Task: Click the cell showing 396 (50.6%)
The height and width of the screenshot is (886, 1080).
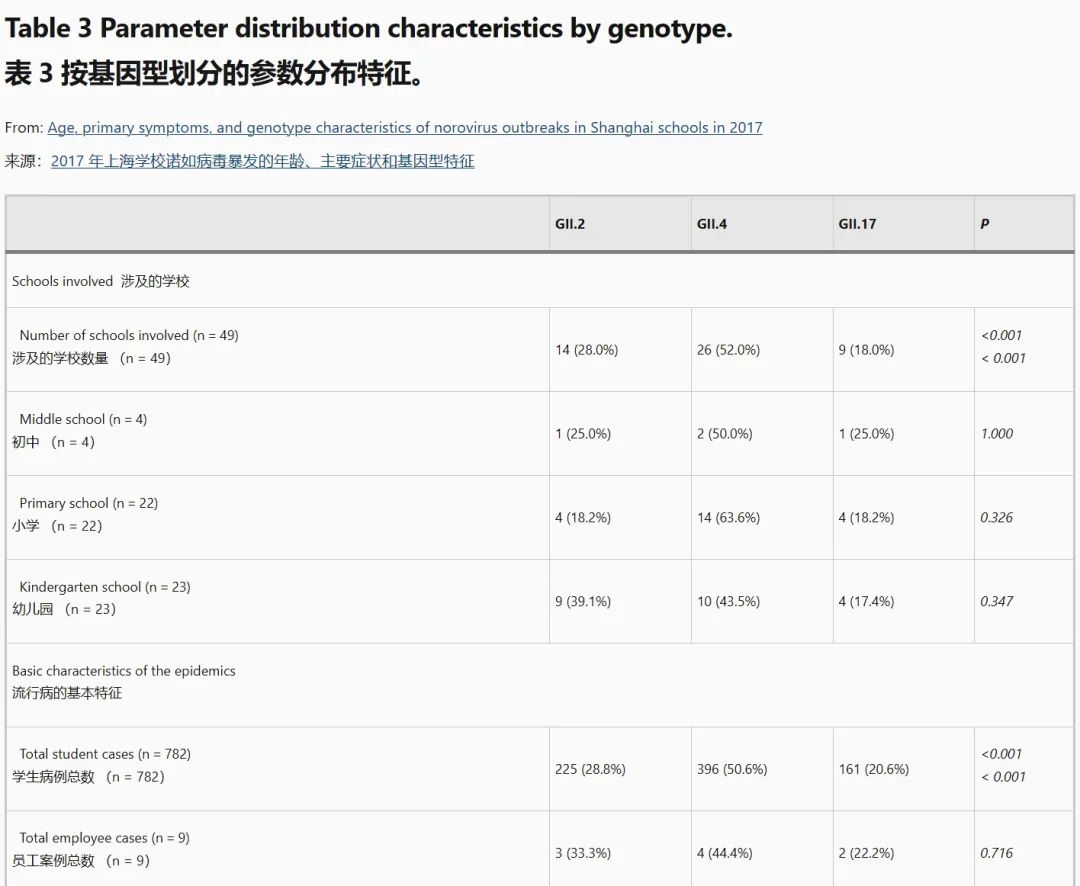Action: [x=732, y=769]
